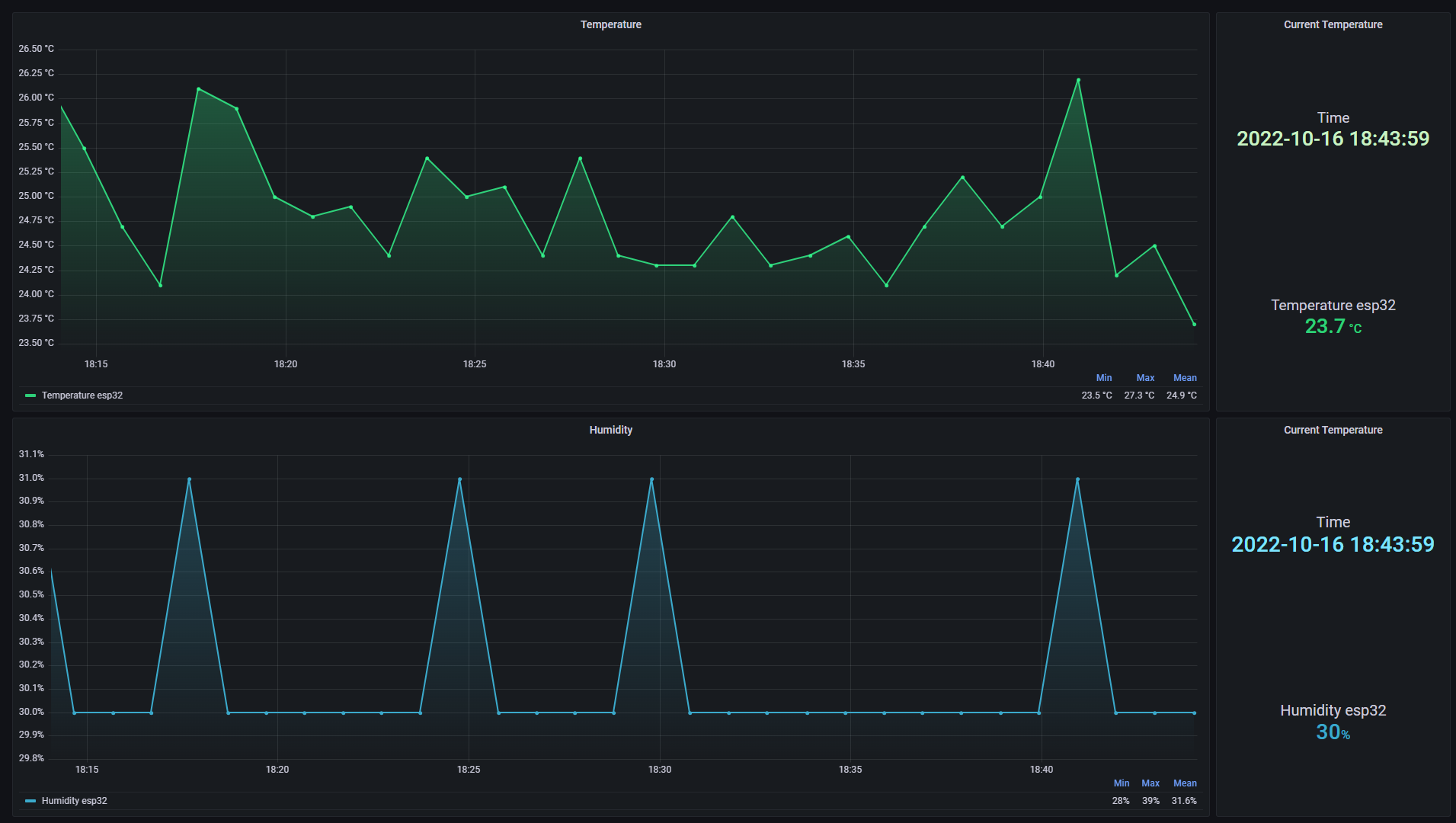1456x823 pixels.
Task: Sort Temperature legend by Max column
Action: (x=1145, y=378)
